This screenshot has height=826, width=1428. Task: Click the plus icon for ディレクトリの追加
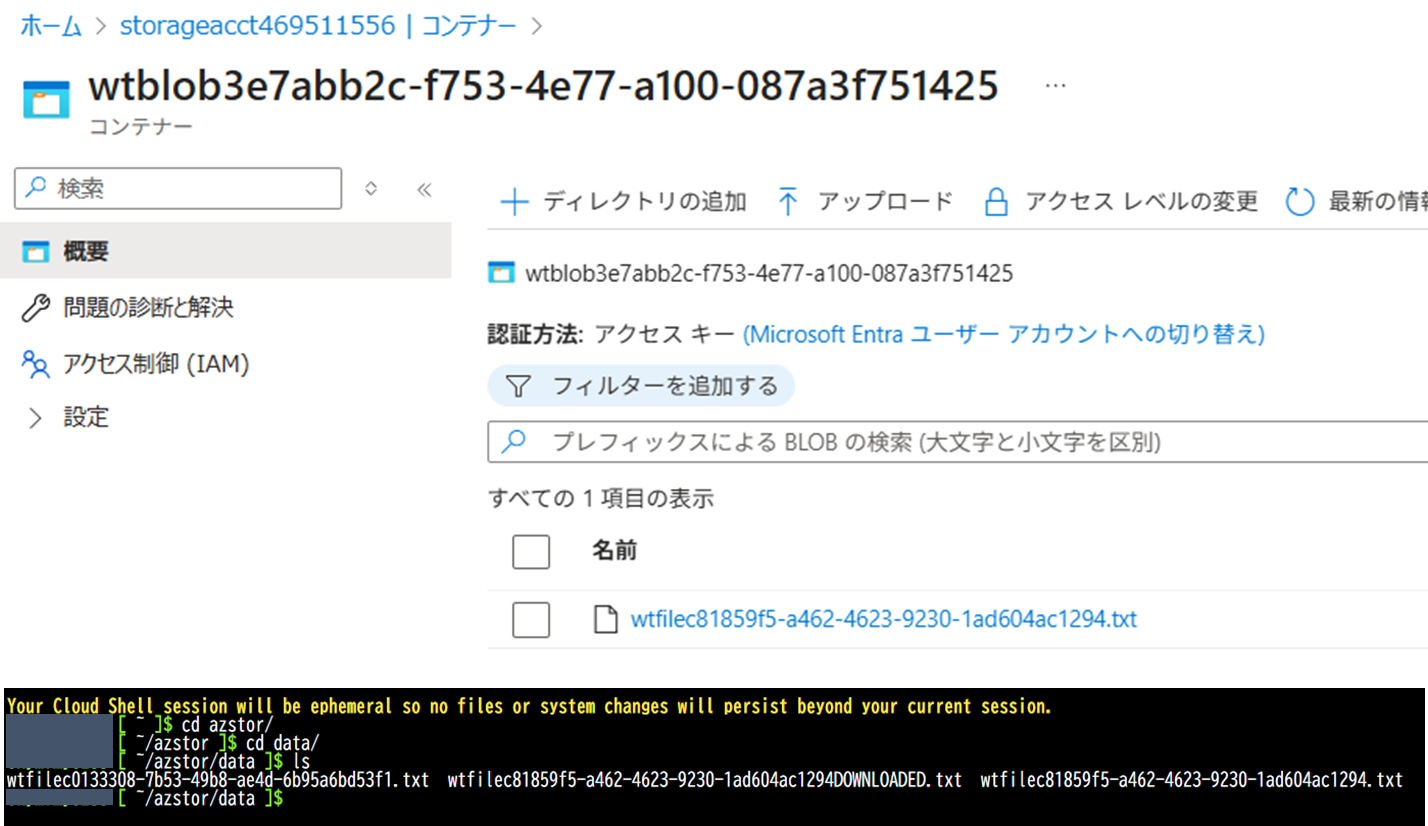point(514,202)
